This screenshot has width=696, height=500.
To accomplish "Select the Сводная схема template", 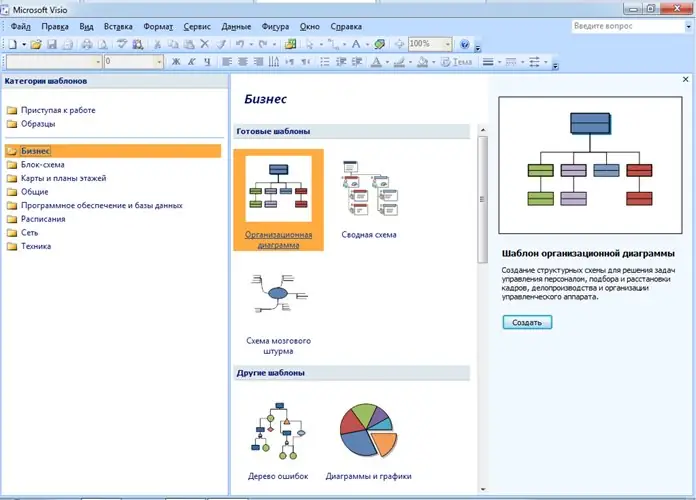I will (x=369, y=200).
